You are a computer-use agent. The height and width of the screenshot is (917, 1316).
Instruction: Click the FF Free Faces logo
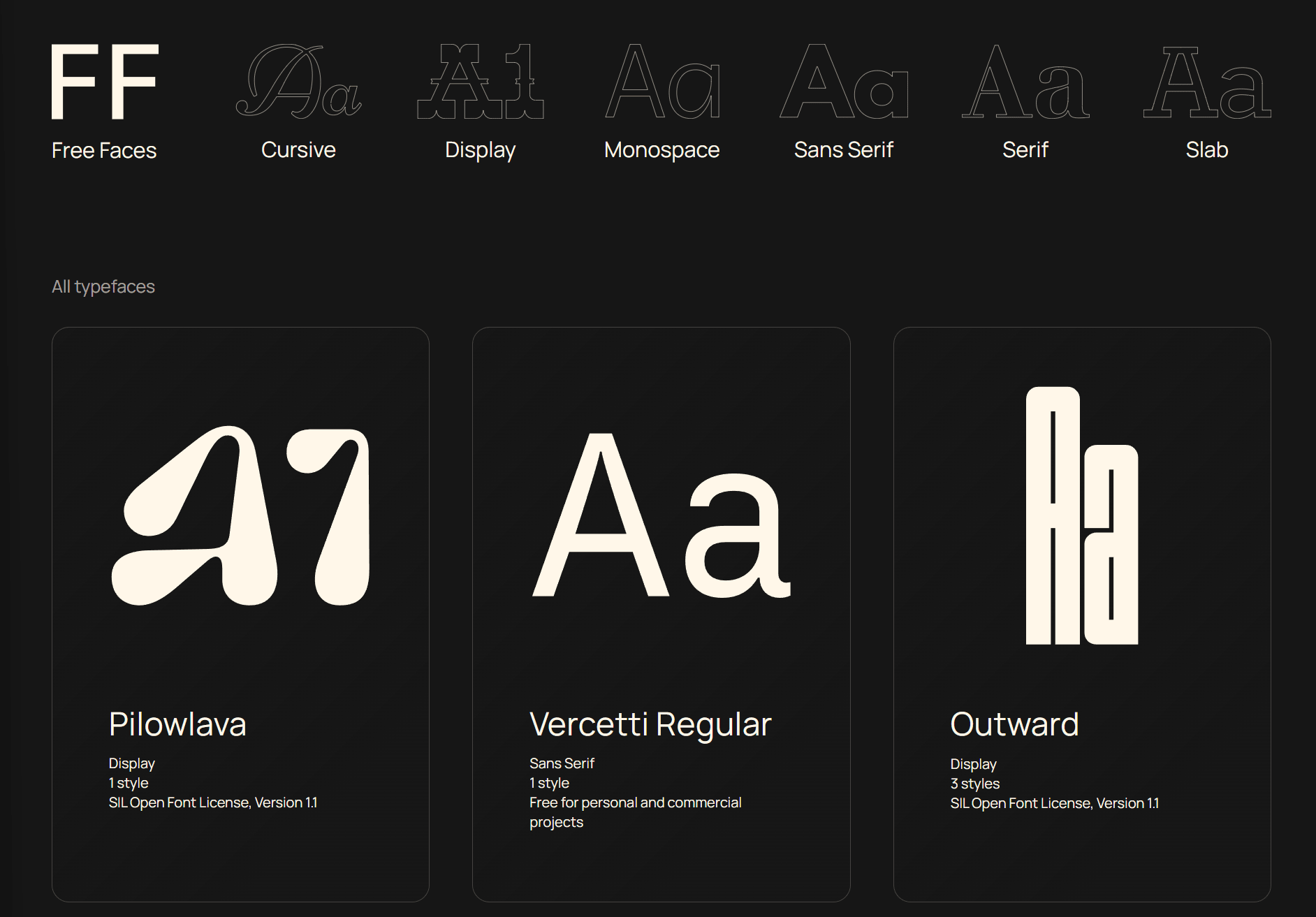tap(105, 82)
